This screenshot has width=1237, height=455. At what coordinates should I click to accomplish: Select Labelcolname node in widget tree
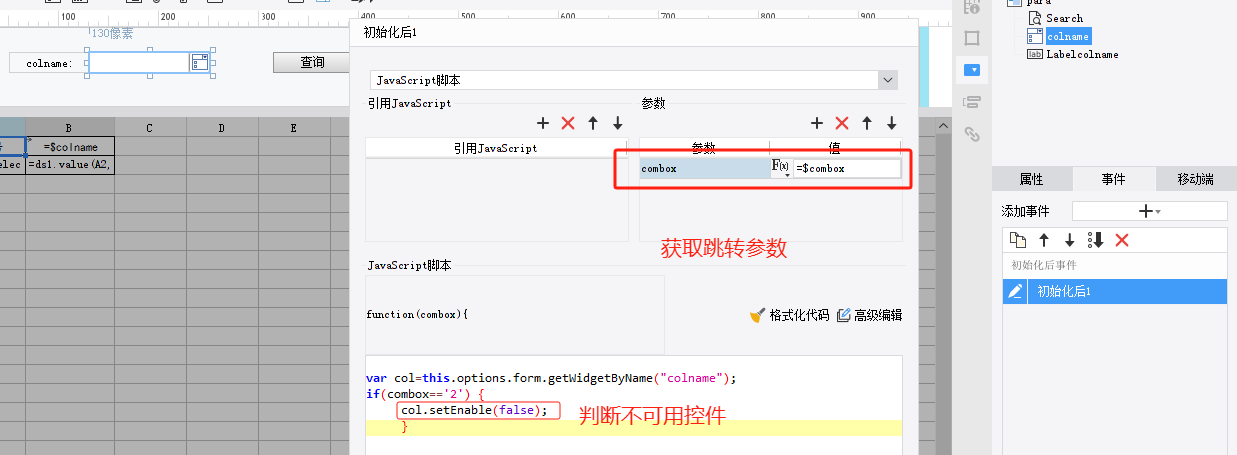[x=1082, y=54]
